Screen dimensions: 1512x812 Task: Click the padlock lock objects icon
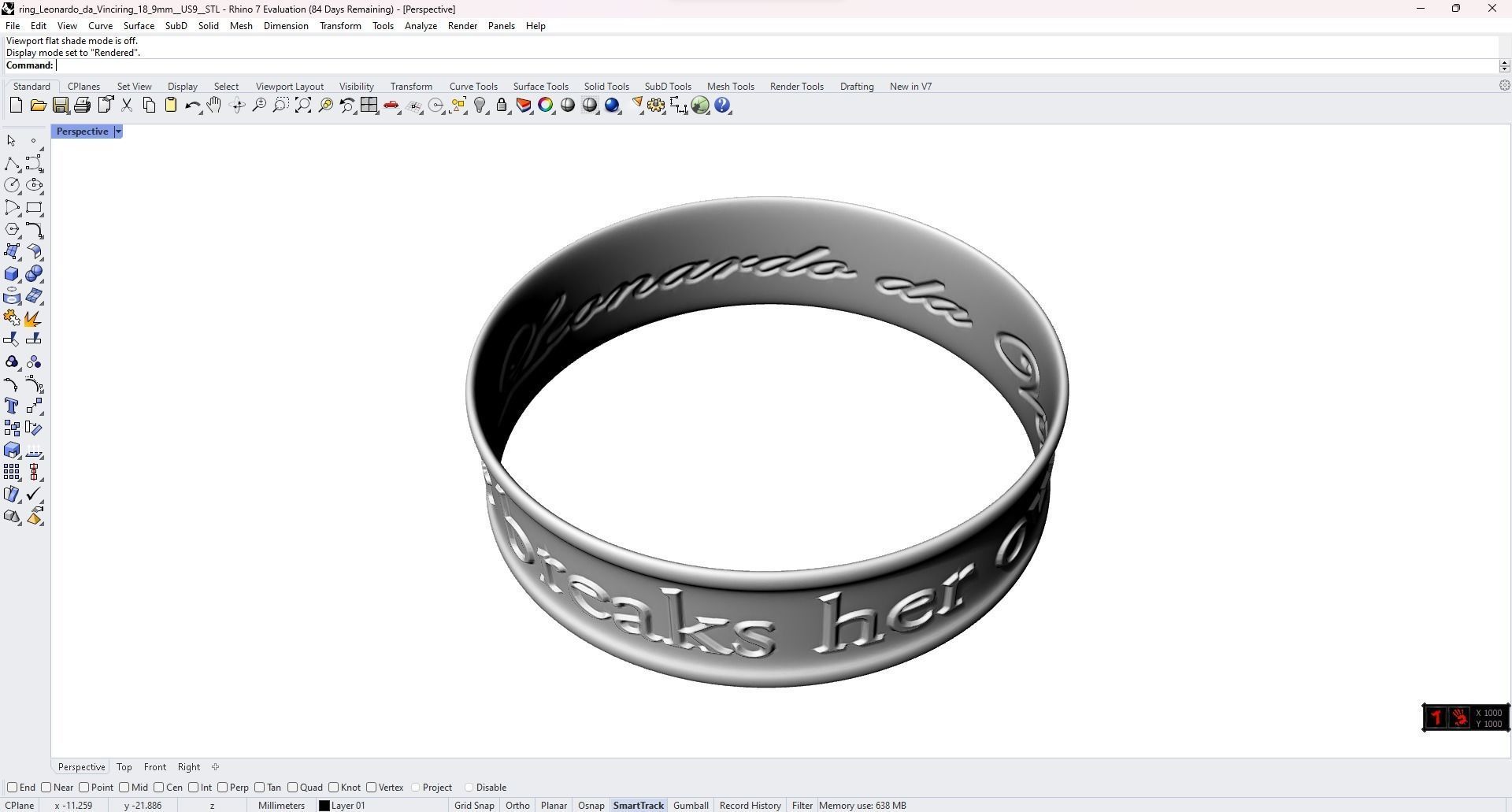coord(502,106)
